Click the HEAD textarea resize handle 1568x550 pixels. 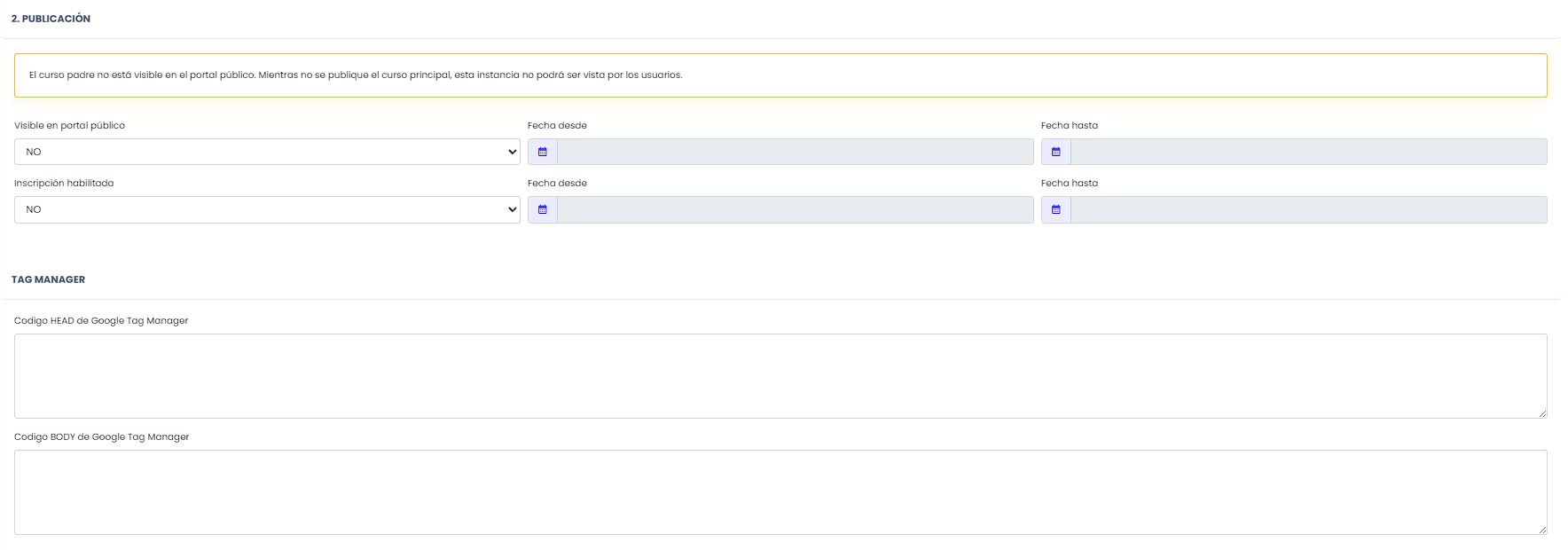pyautogui.click(x=1542, y=413)
